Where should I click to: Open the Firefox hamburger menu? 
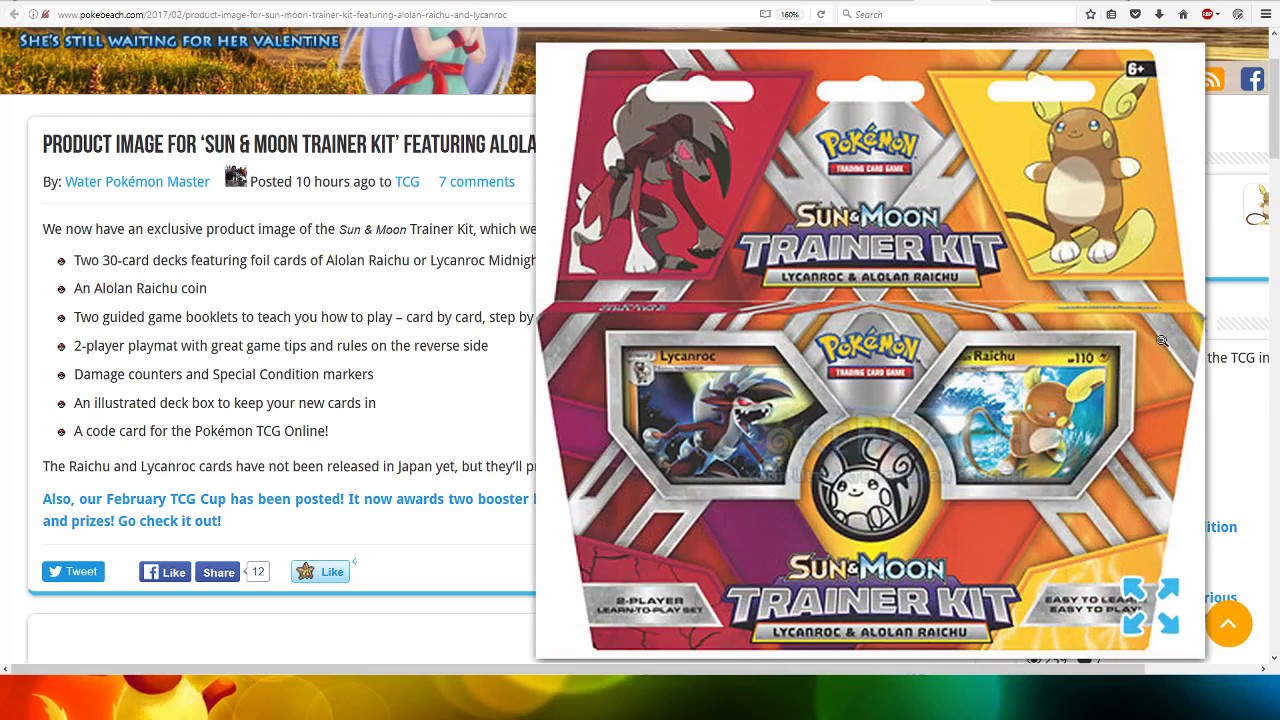pos(1266,14)
